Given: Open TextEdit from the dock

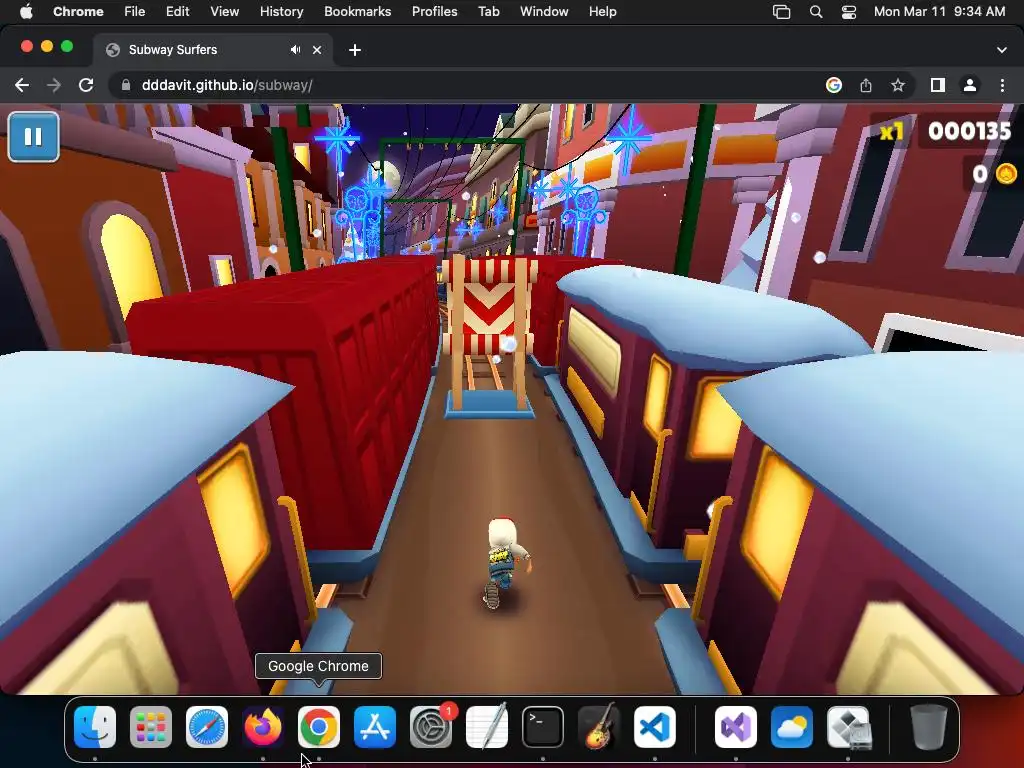Looking at the screenshot, I should 487,726.
